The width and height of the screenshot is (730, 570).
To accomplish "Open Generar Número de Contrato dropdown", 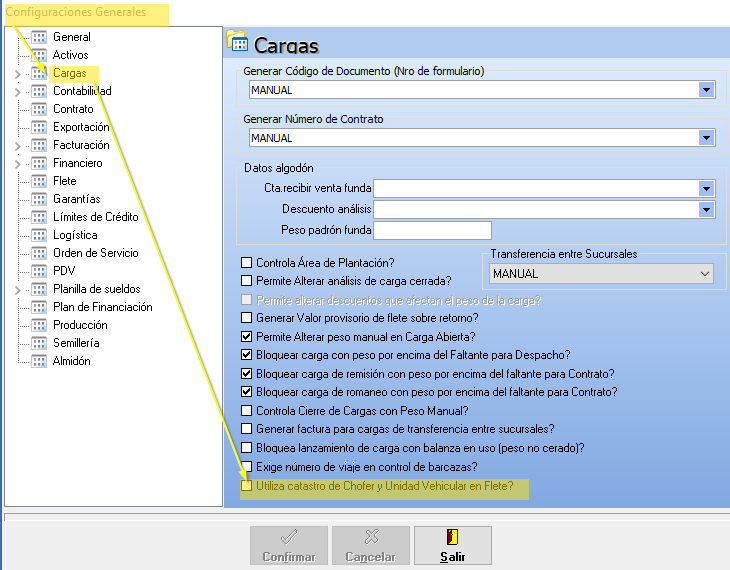I will (706, 138).
